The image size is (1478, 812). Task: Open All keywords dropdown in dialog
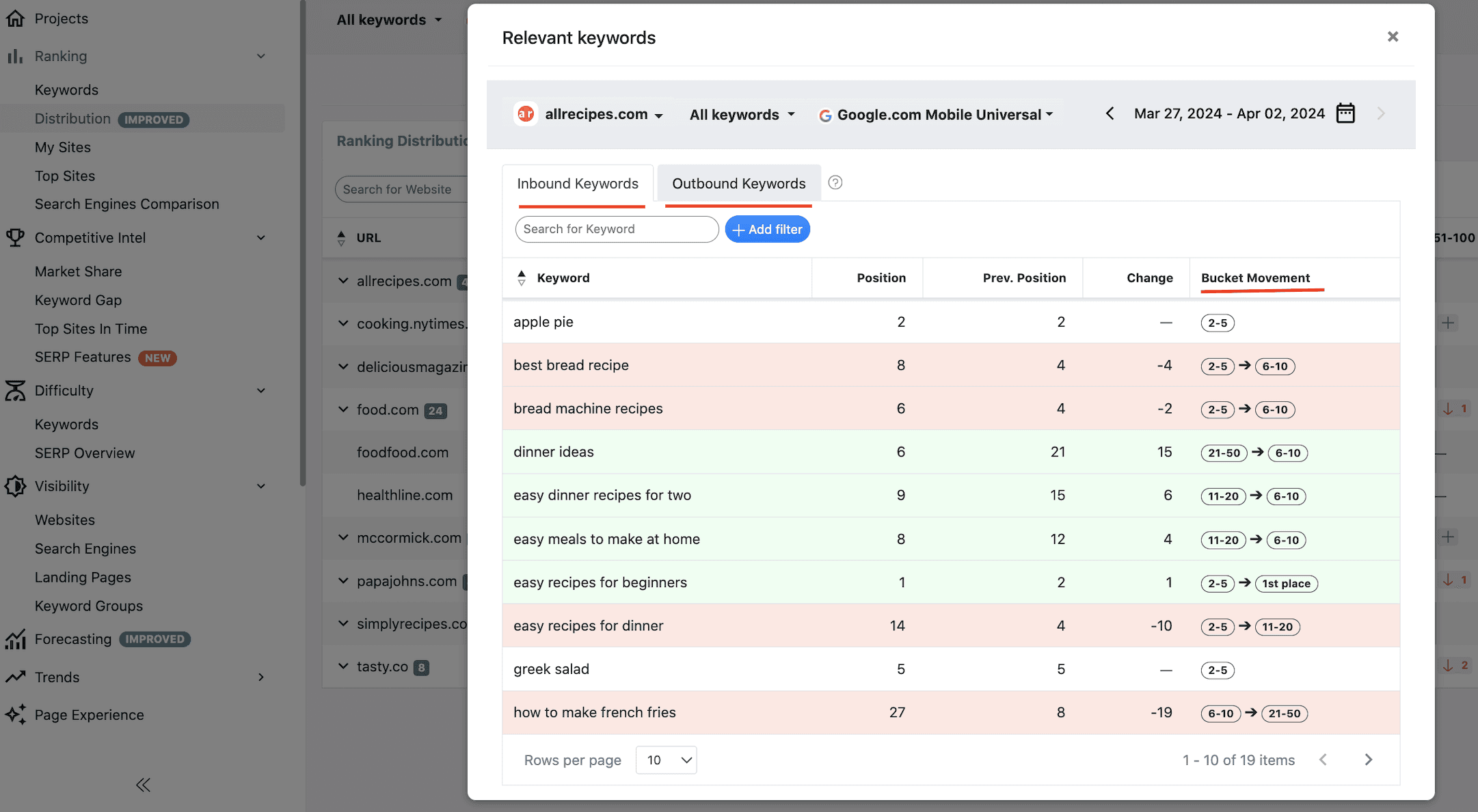pyautogui.click(x=742, y=115)
